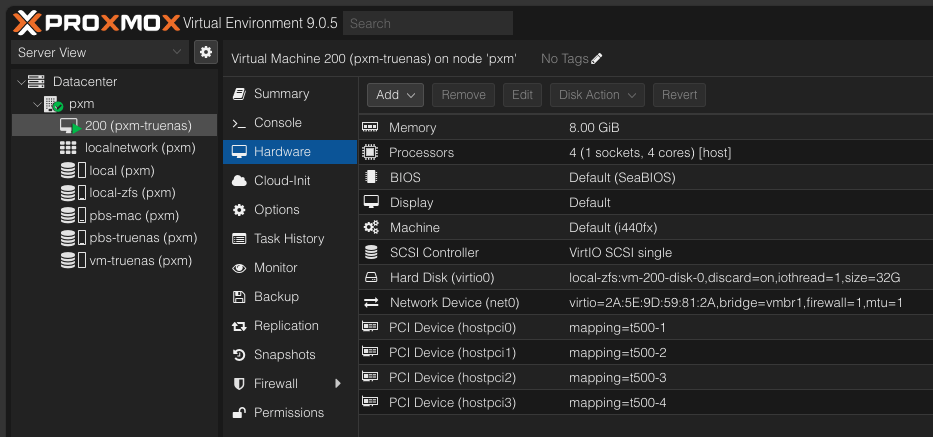Open the Disk Action dropdown
Viewport: 933px width, 437px height.
(597, 95)
